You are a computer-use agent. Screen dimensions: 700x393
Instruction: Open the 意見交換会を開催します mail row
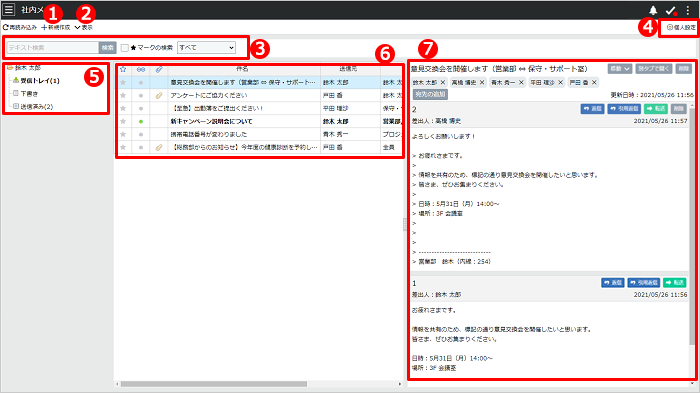click(243, 83)
